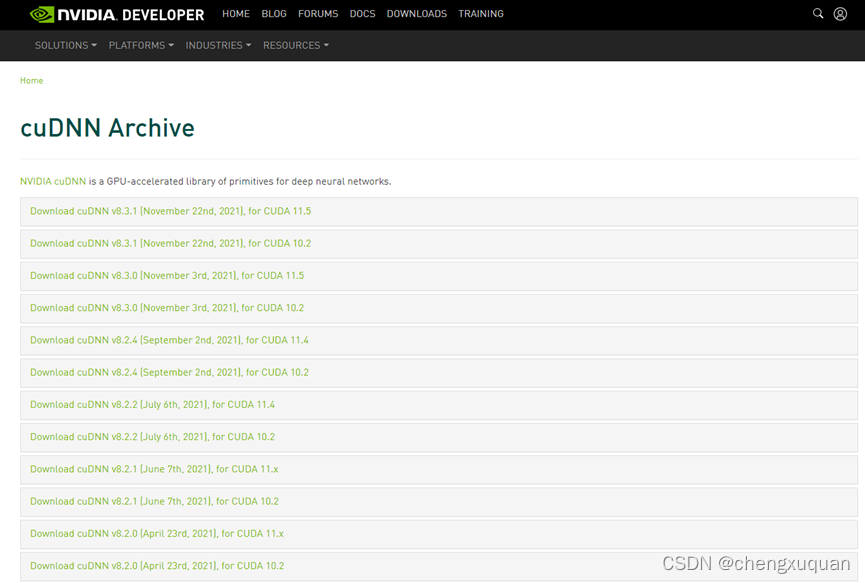Follow the NVIDIA cuDNN link
Screen dimensions: 865x583
pos(53,181)
